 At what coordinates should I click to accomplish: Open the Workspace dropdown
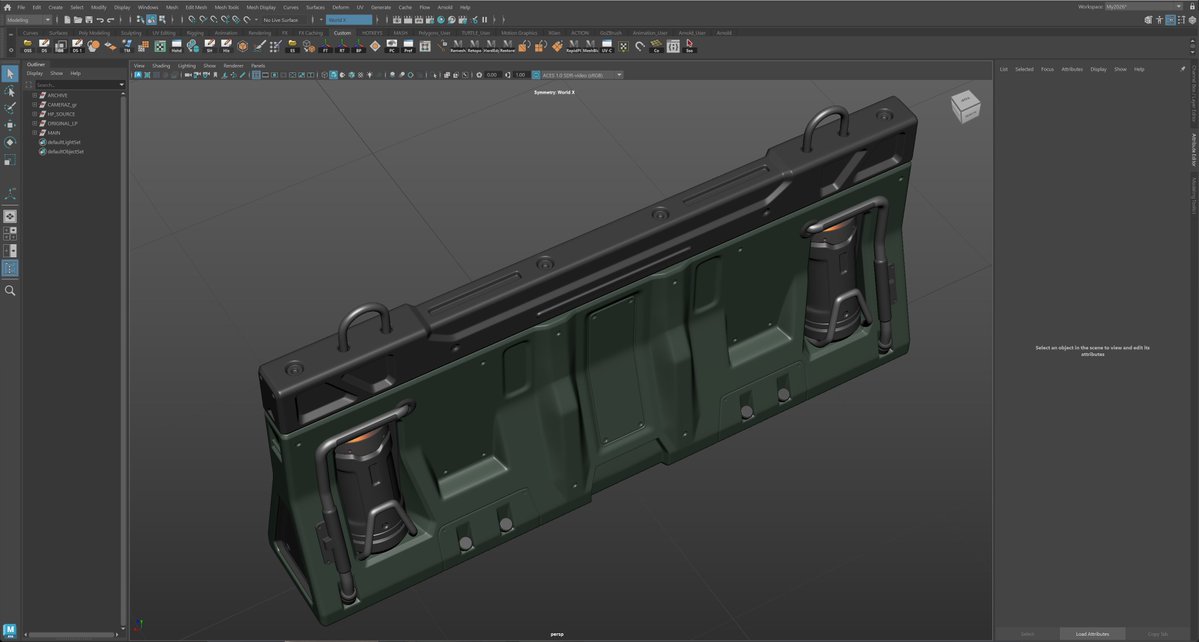[1144, 7]
